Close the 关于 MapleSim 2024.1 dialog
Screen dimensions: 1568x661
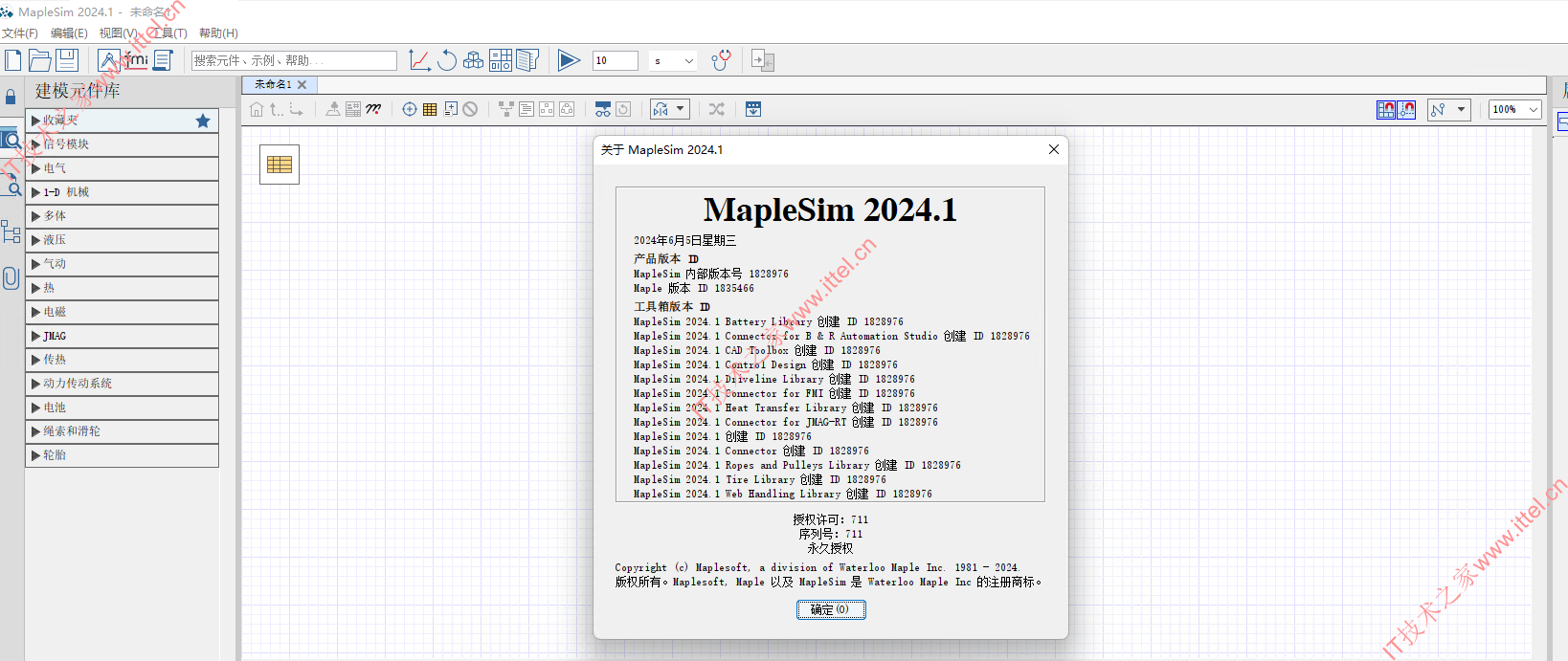[1054, 149]
